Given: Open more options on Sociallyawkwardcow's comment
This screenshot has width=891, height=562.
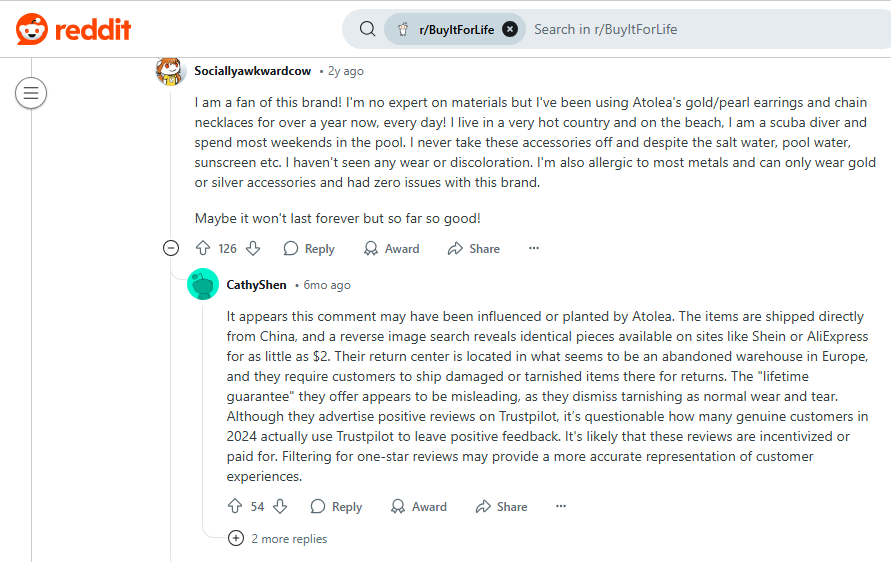Looking at the screenshot, I should point(534,248).
